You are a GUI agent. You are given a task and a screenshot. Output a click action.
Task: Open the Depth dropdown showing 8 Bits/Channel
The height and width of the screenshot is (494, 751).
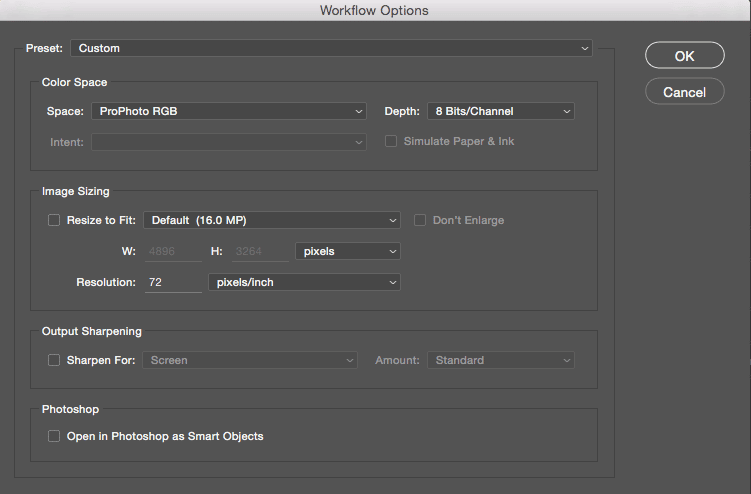[500, 112]
